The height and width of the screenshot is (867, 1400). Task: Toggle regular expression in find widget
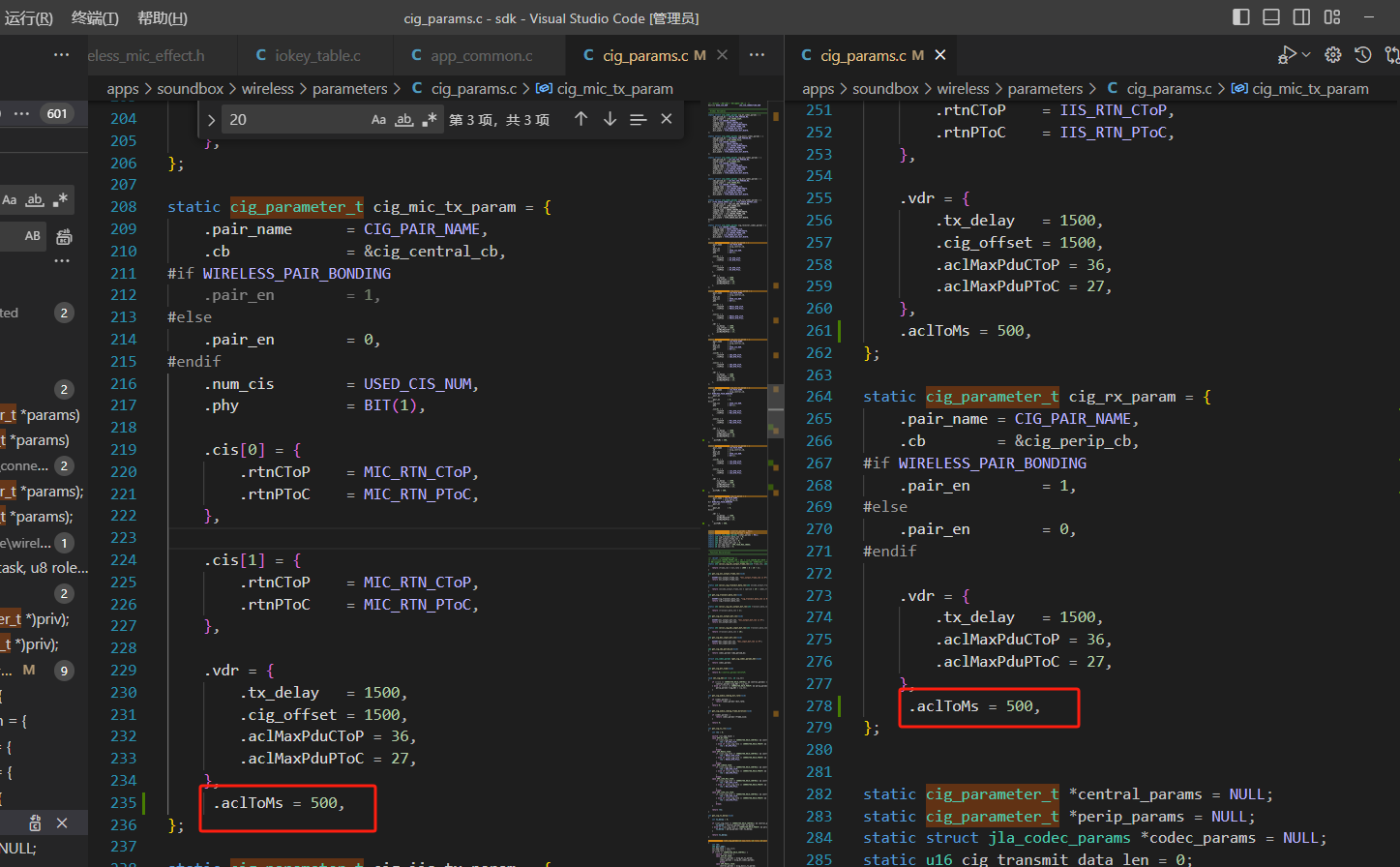coord(430,119)
